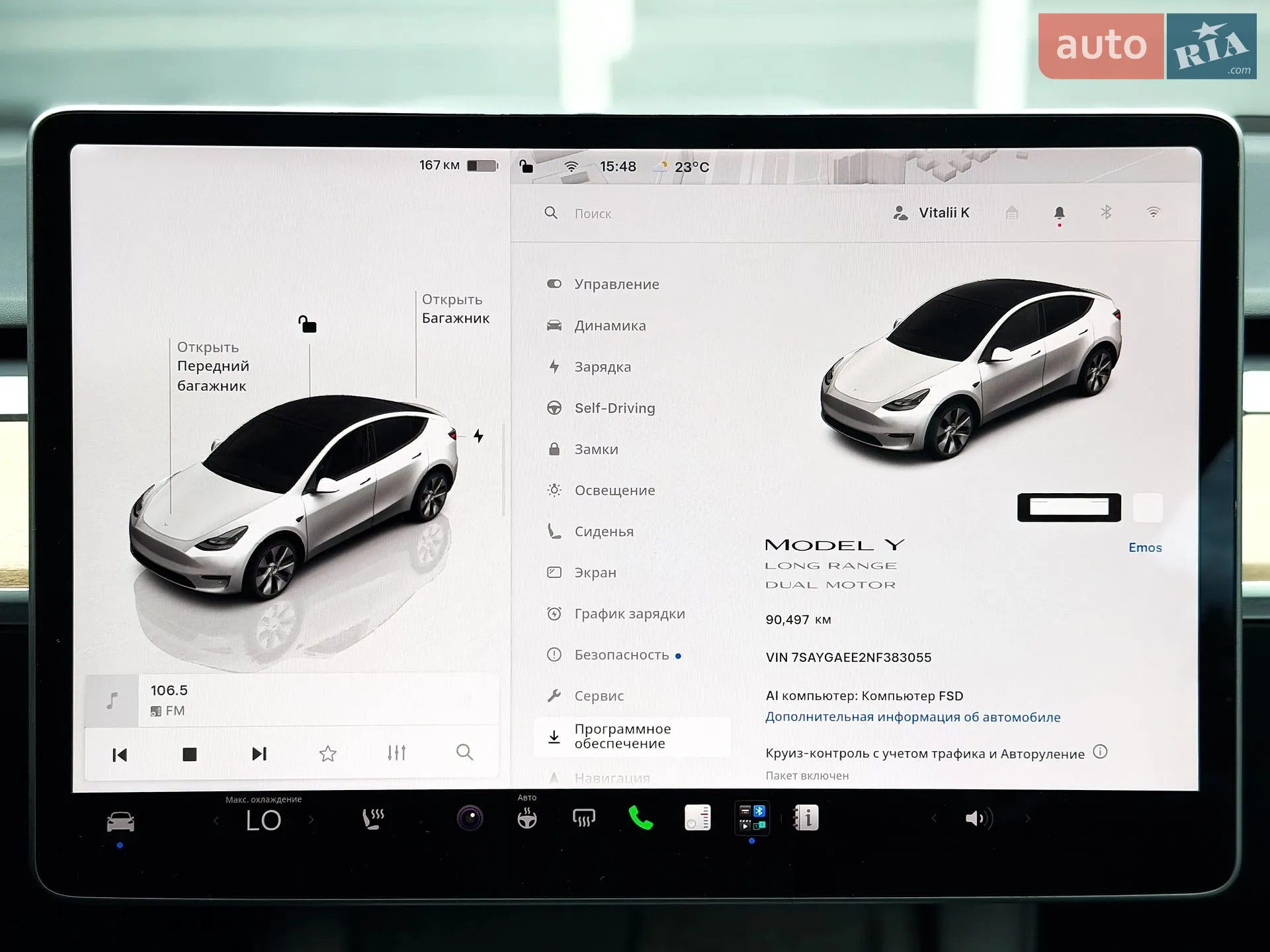Tap the status bar Wi-Fi icon beside 15:48
This screenshot has width=1270, height=952.
[571, 166]
